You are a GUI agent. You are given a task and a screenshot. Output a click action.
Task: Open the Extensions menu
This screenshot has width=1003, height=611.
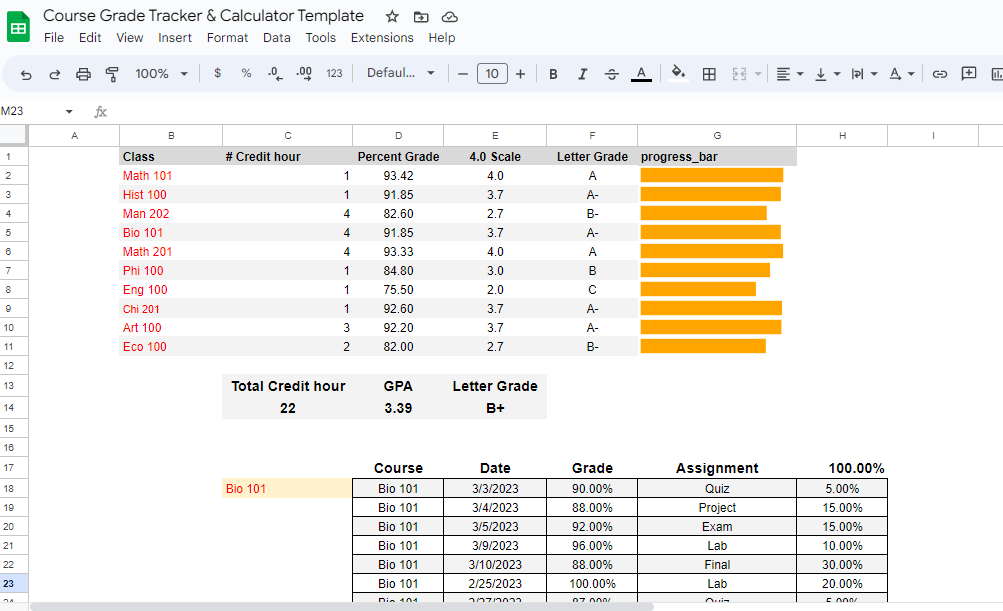point(382,37)
